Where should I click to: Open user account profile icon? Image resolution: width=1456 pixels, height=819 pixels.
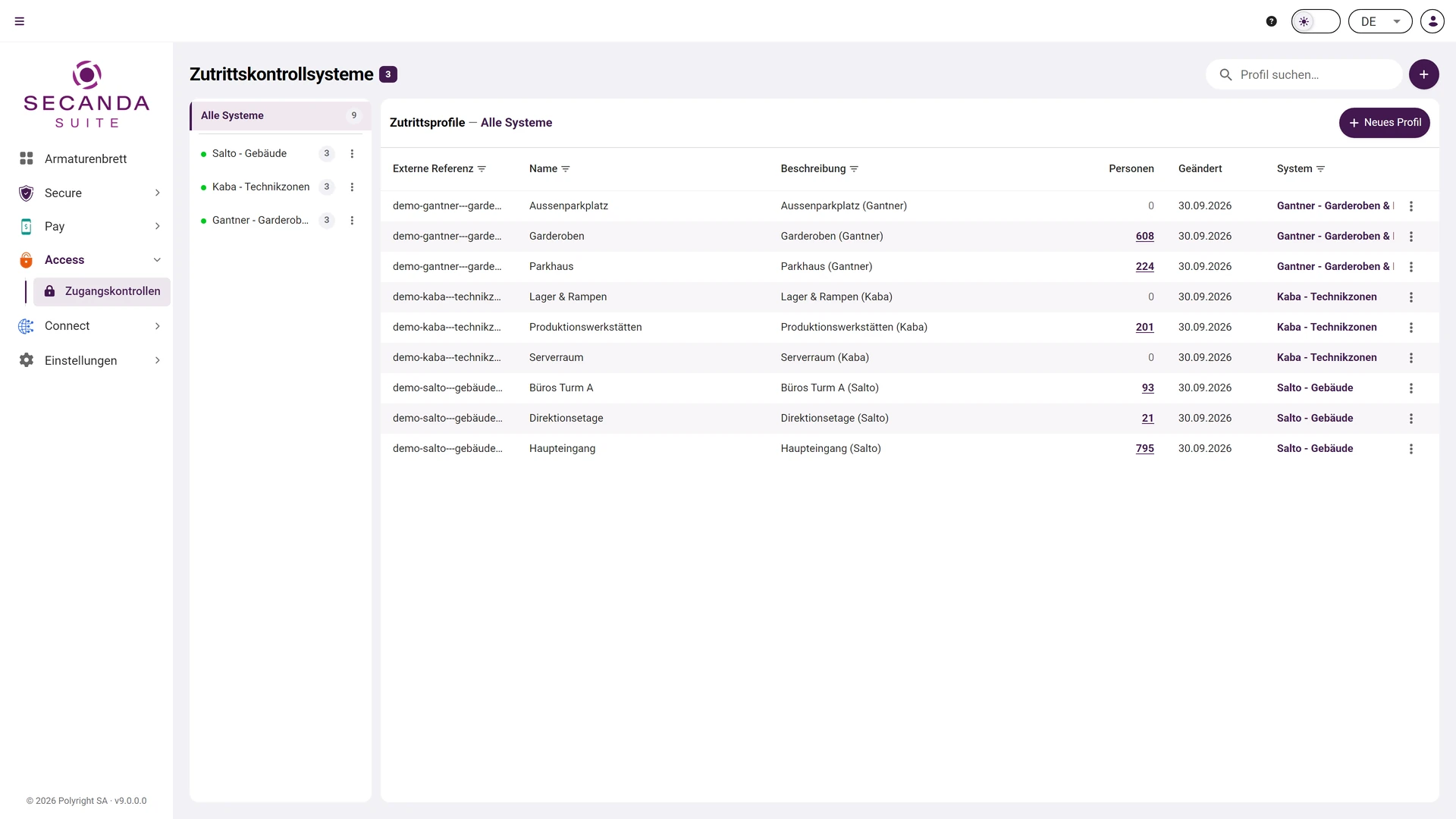pos(1432,21)
